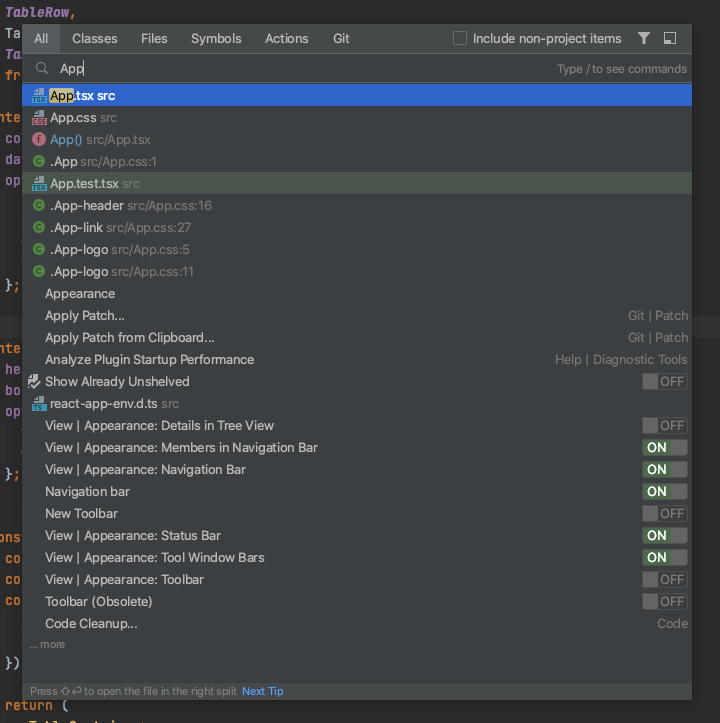Toggle Details in Tree View on

point(664,426)
